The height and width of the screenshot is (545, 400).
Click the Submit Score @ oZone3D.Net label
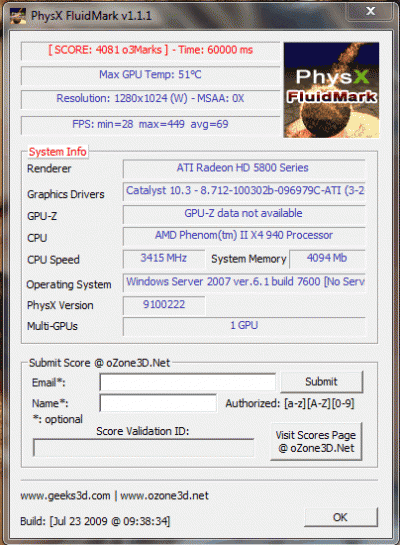point(99,363)
